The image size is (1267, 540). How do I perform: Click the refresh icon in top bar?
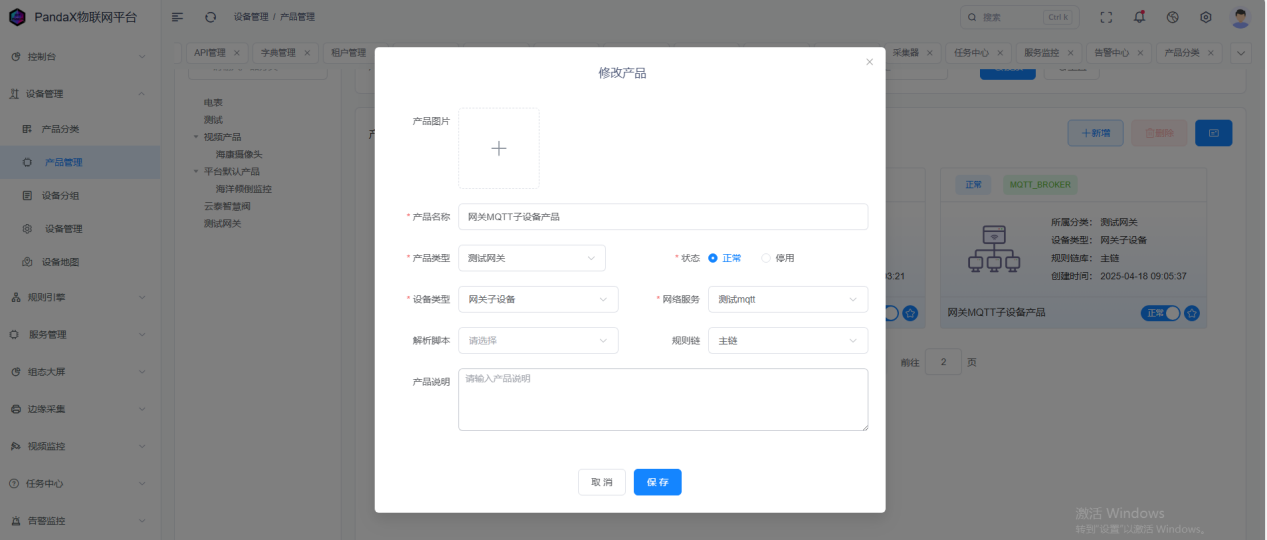[x=210, y=17]
